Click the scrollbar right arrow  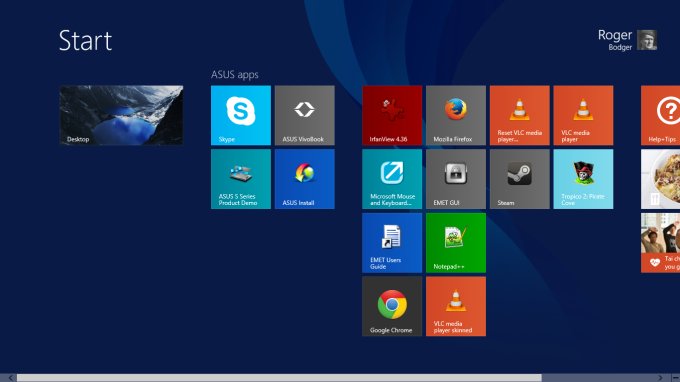point(660,378)
